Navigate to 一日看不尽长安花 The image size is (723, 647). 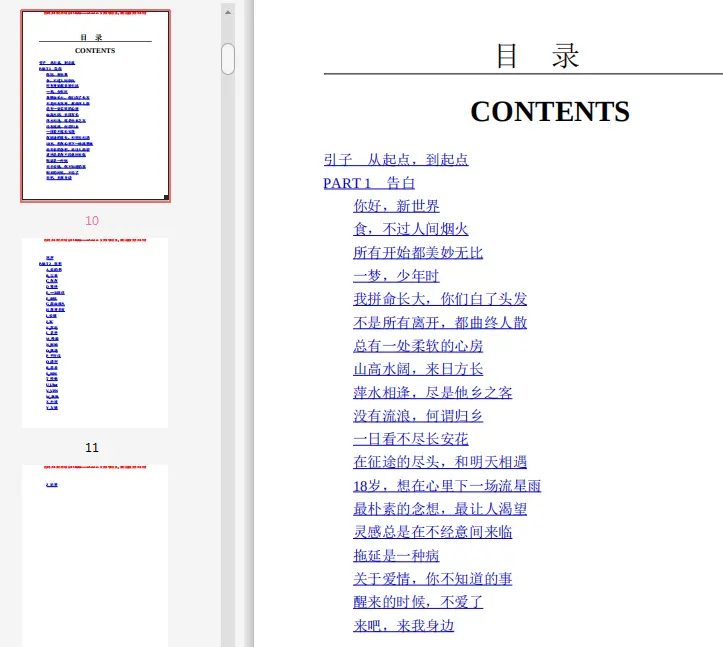pos(410,439)
